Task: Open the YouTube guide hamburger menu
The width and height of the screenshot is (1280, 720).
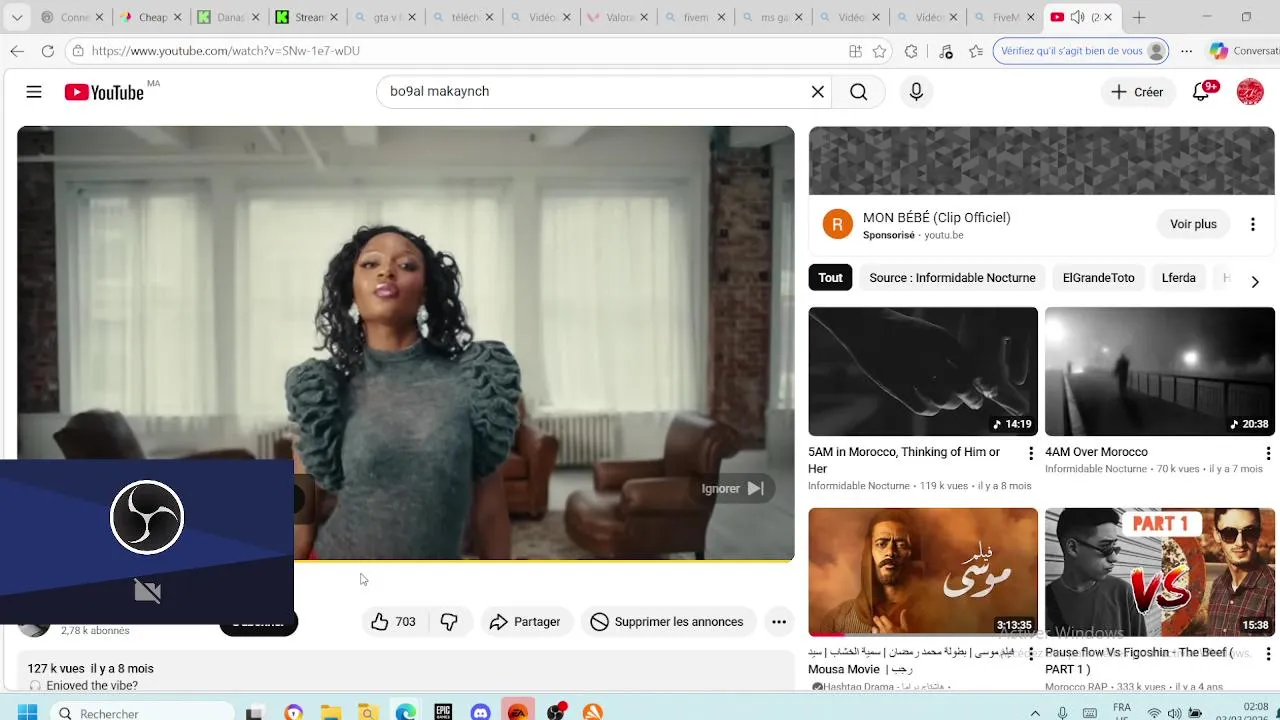Action: [x=34, y=92]
